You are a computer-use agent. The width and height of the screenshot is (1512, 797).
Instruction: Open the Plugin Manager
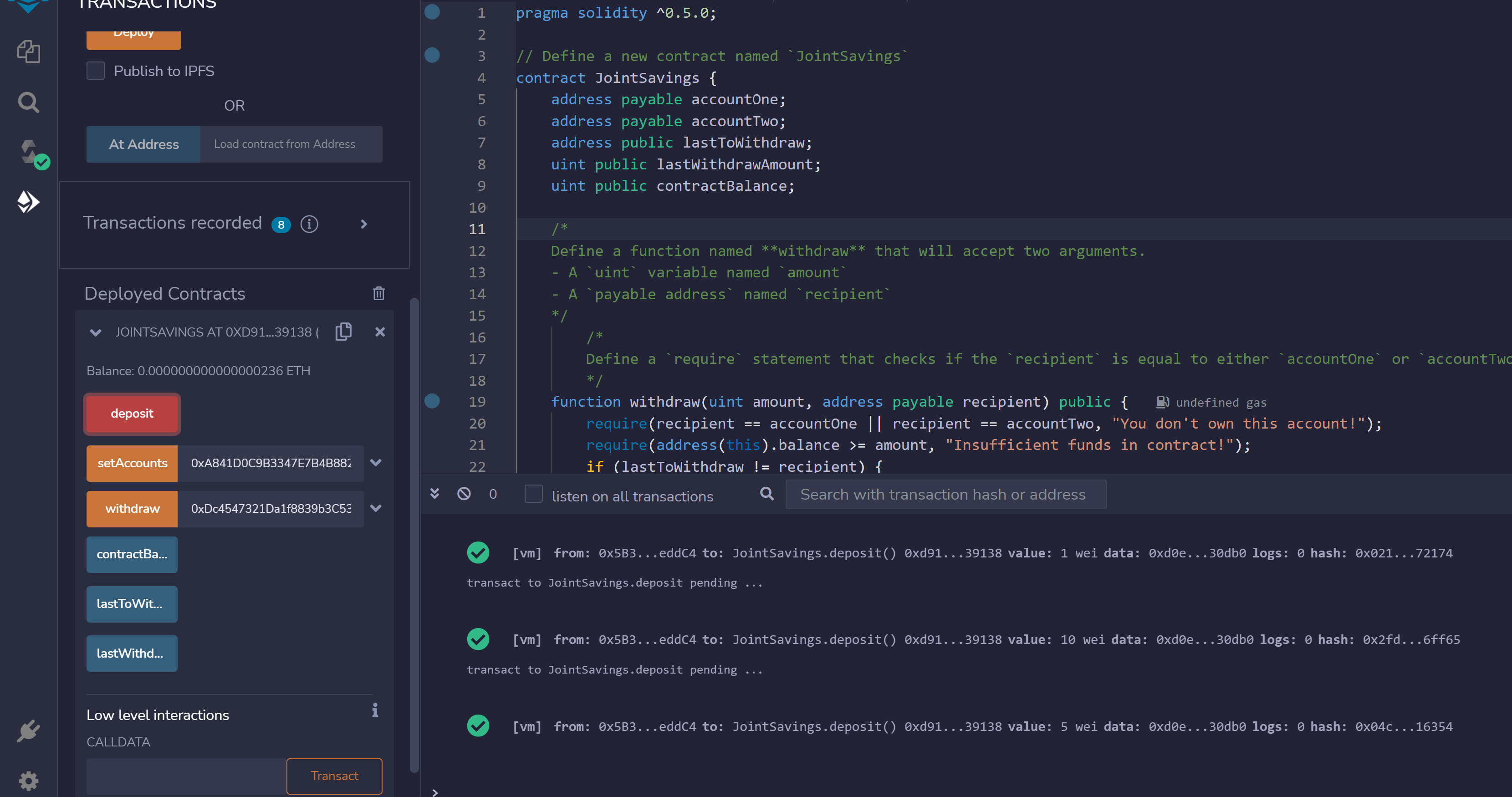click(28, 730)
